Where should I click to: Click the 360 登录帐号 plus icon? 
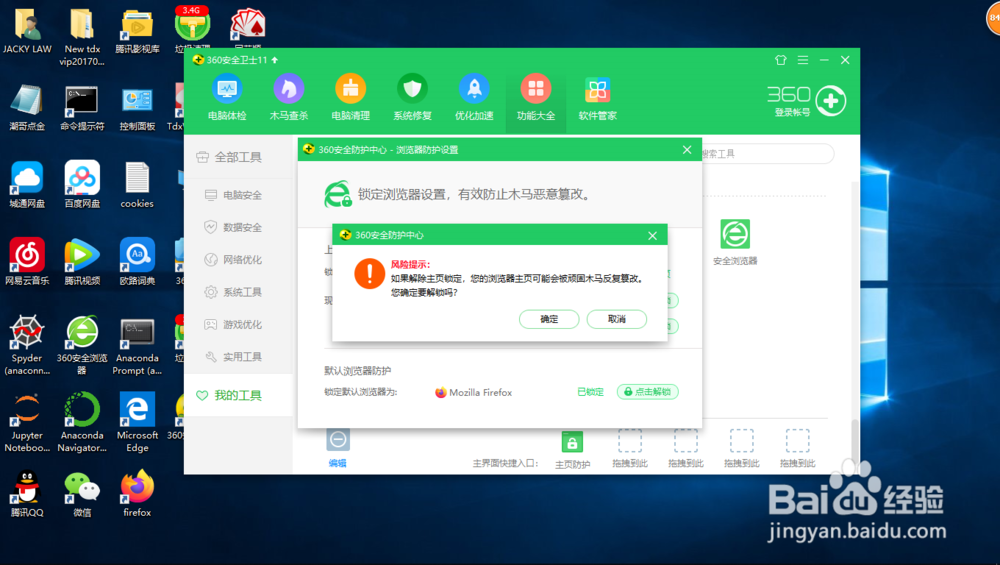[831, 101]
